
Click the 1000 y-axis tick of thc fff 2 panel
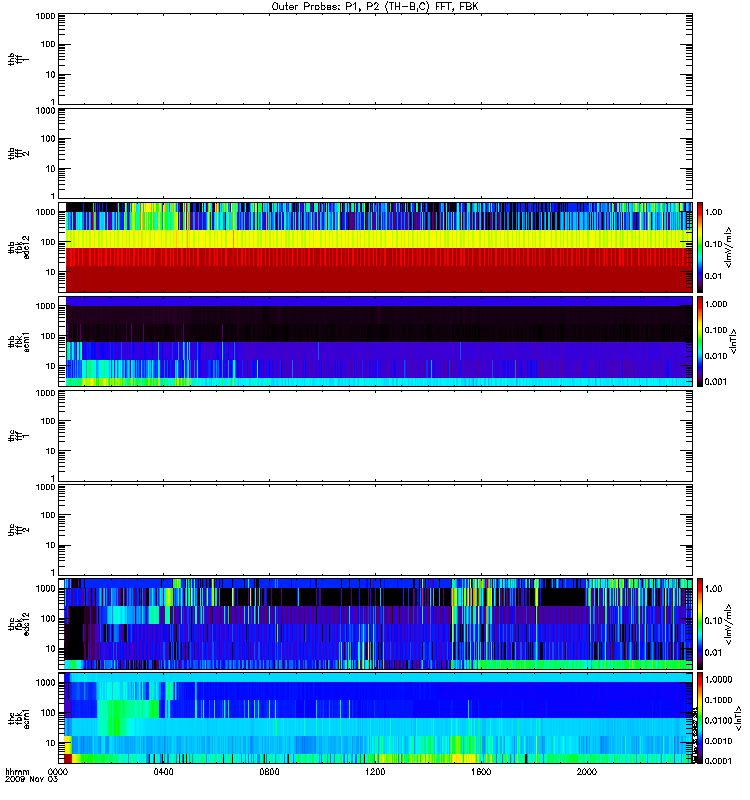(45, 488)
